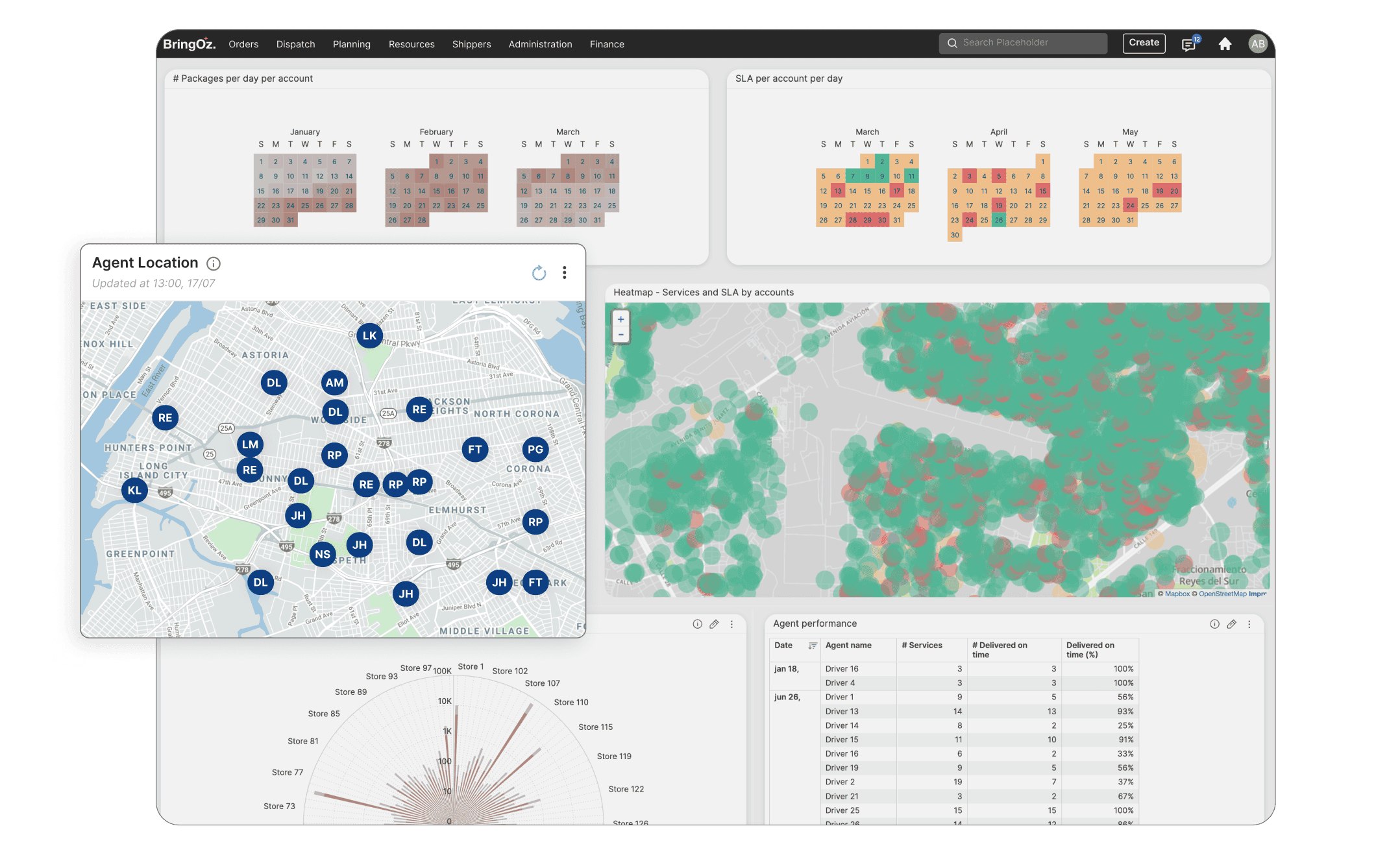Open Agent performance more options
The image size is (1400, 848).
pyautogui.click(x=1249, y=624)
